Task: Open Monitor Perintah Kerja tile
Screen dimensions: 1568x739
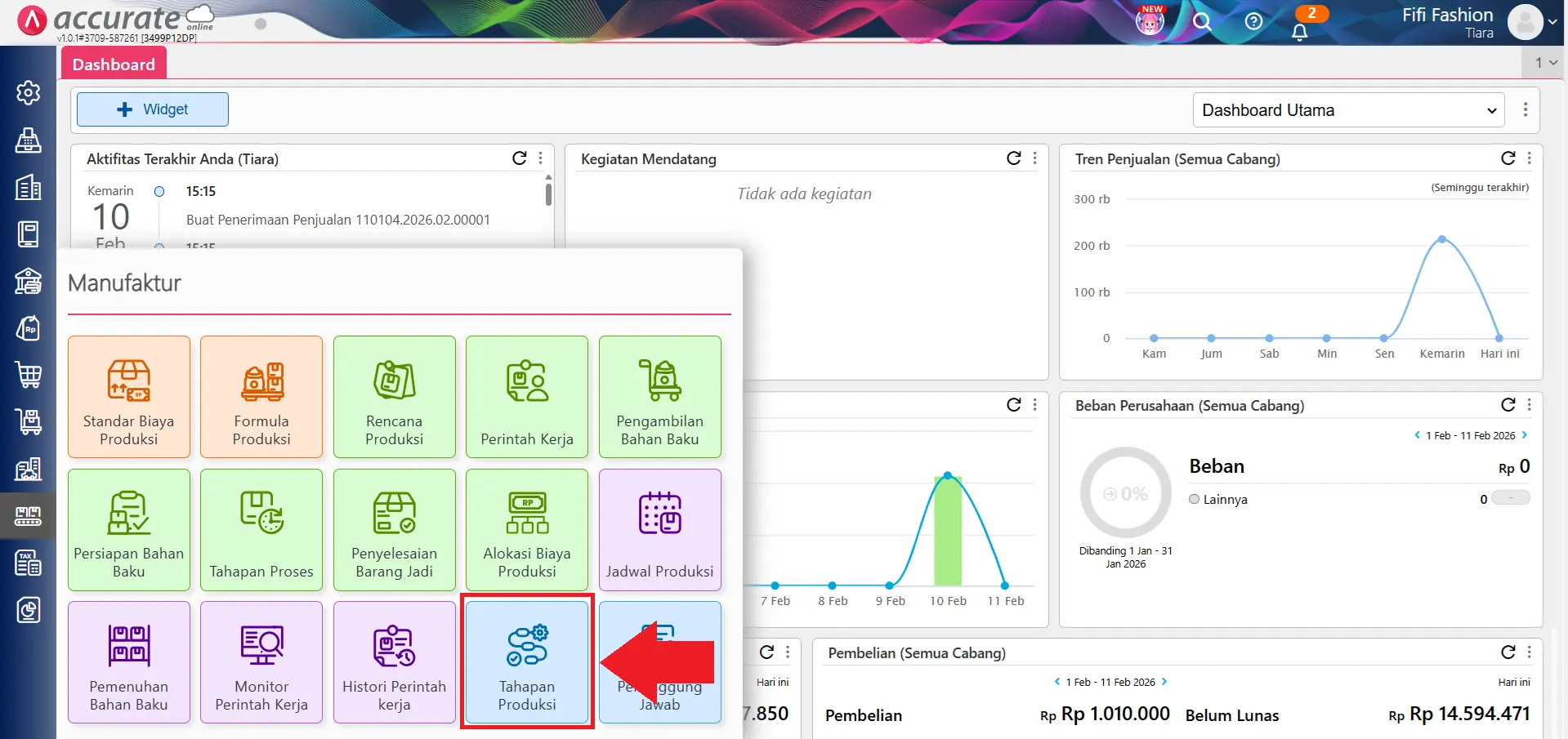Action: (261, 662)
